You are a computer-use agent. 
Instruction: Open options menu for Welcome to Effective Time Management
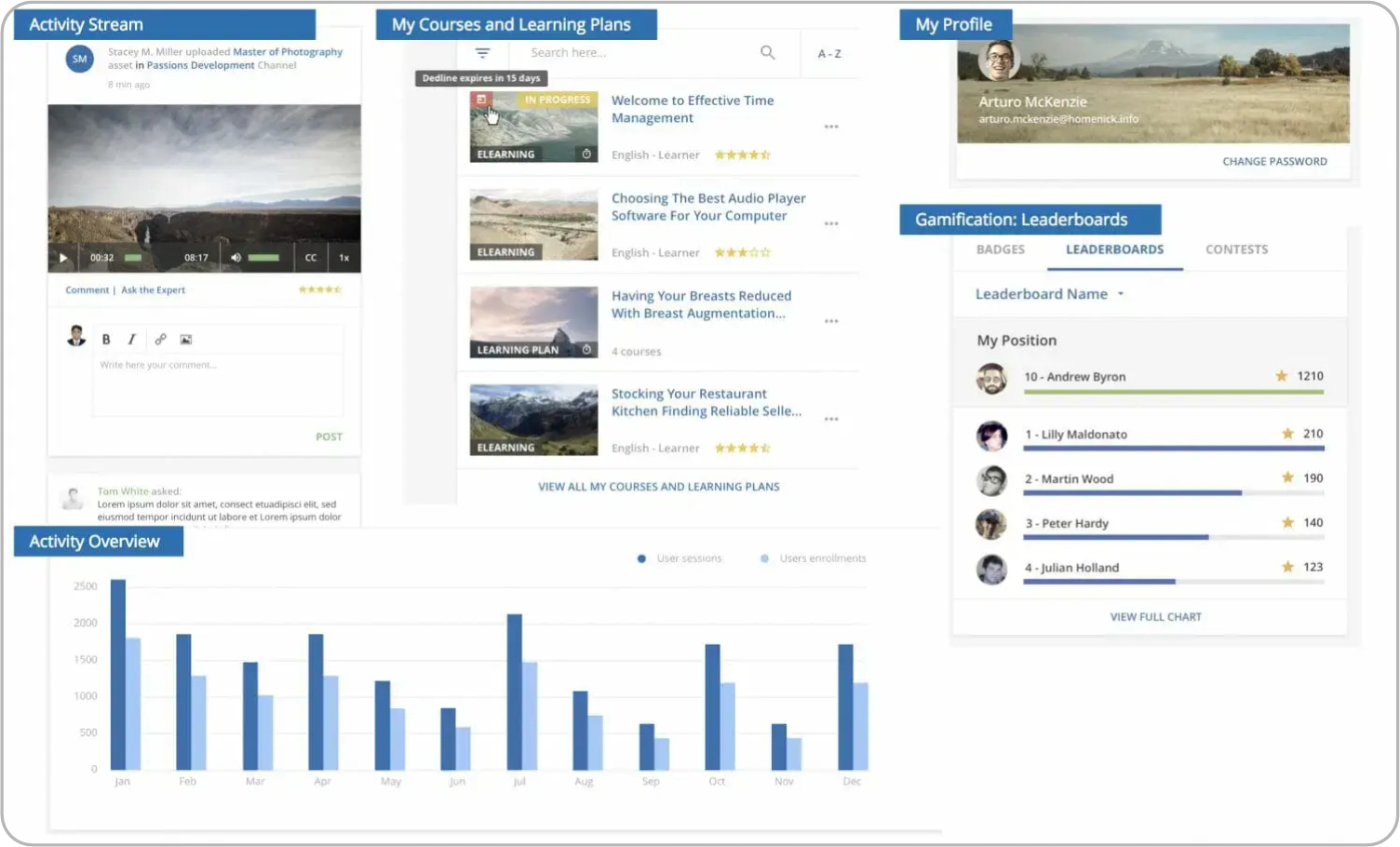tap(831, 127)
